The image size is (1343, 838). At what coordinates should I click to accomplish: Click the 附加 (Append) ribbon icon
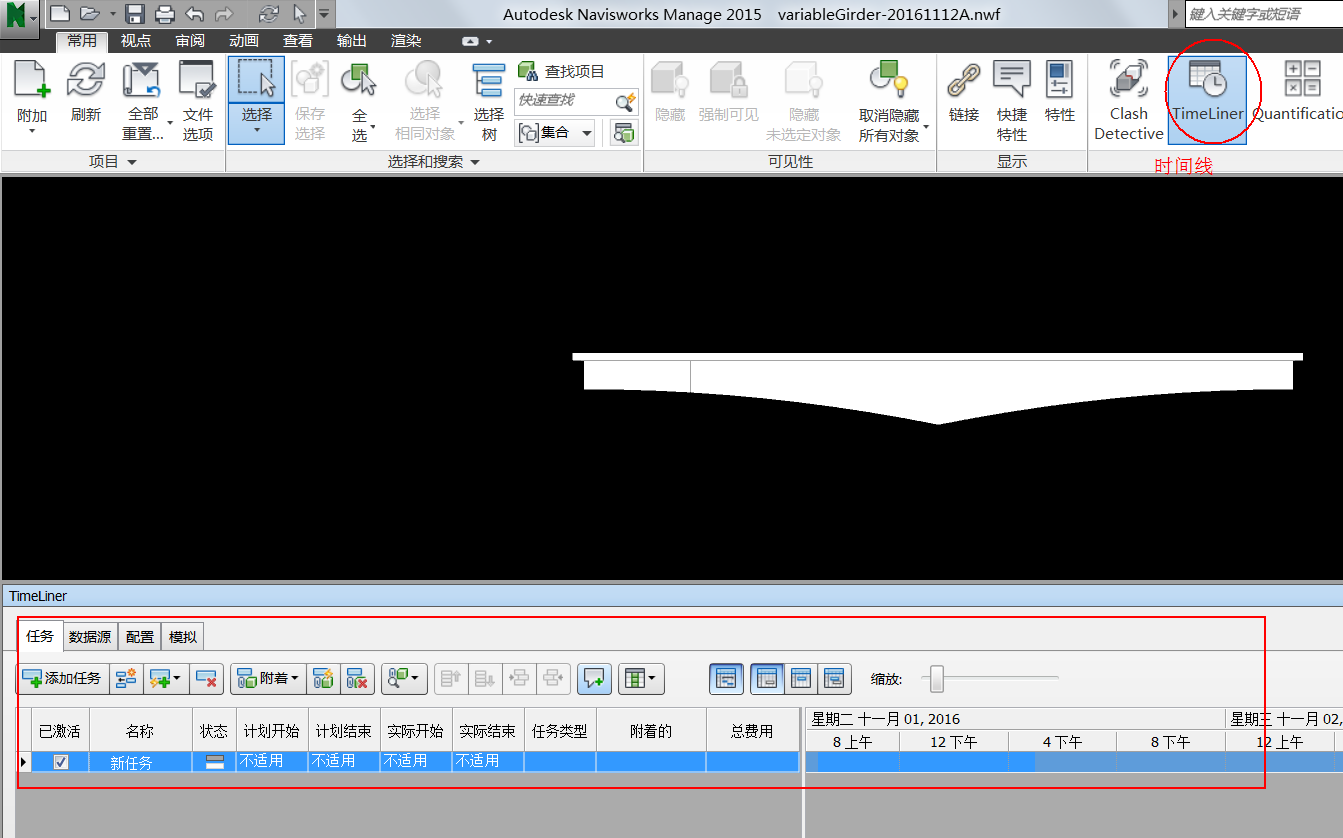tap(32, 80)
